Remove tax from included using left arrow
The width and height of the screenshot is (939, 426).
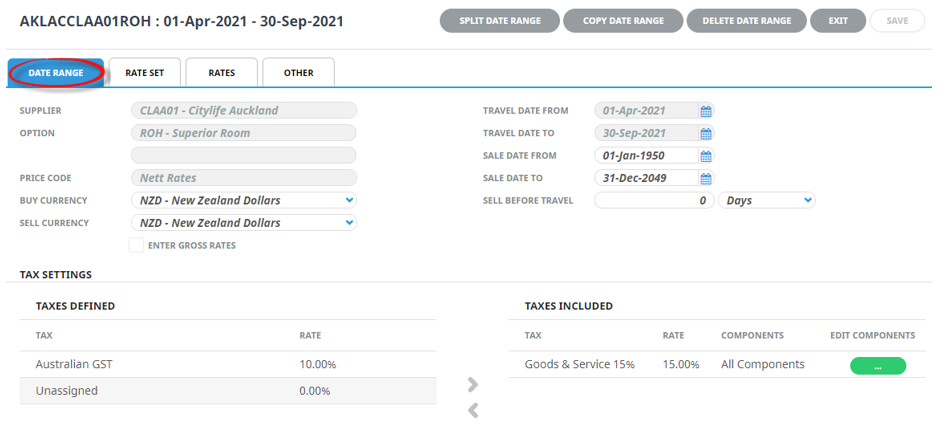click(472, 410)
